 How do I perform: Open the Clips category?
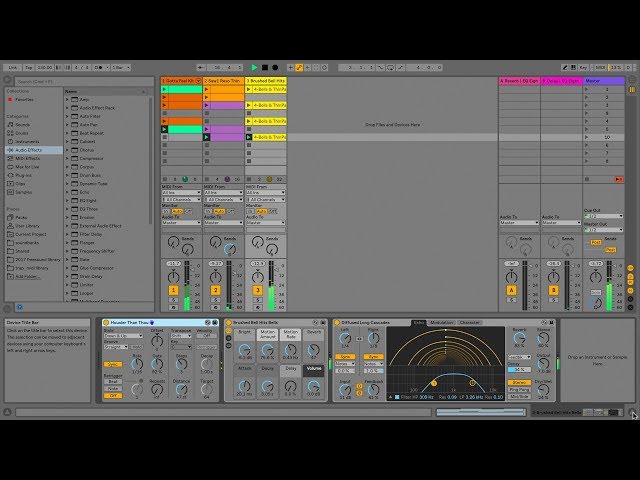(20, 184)
